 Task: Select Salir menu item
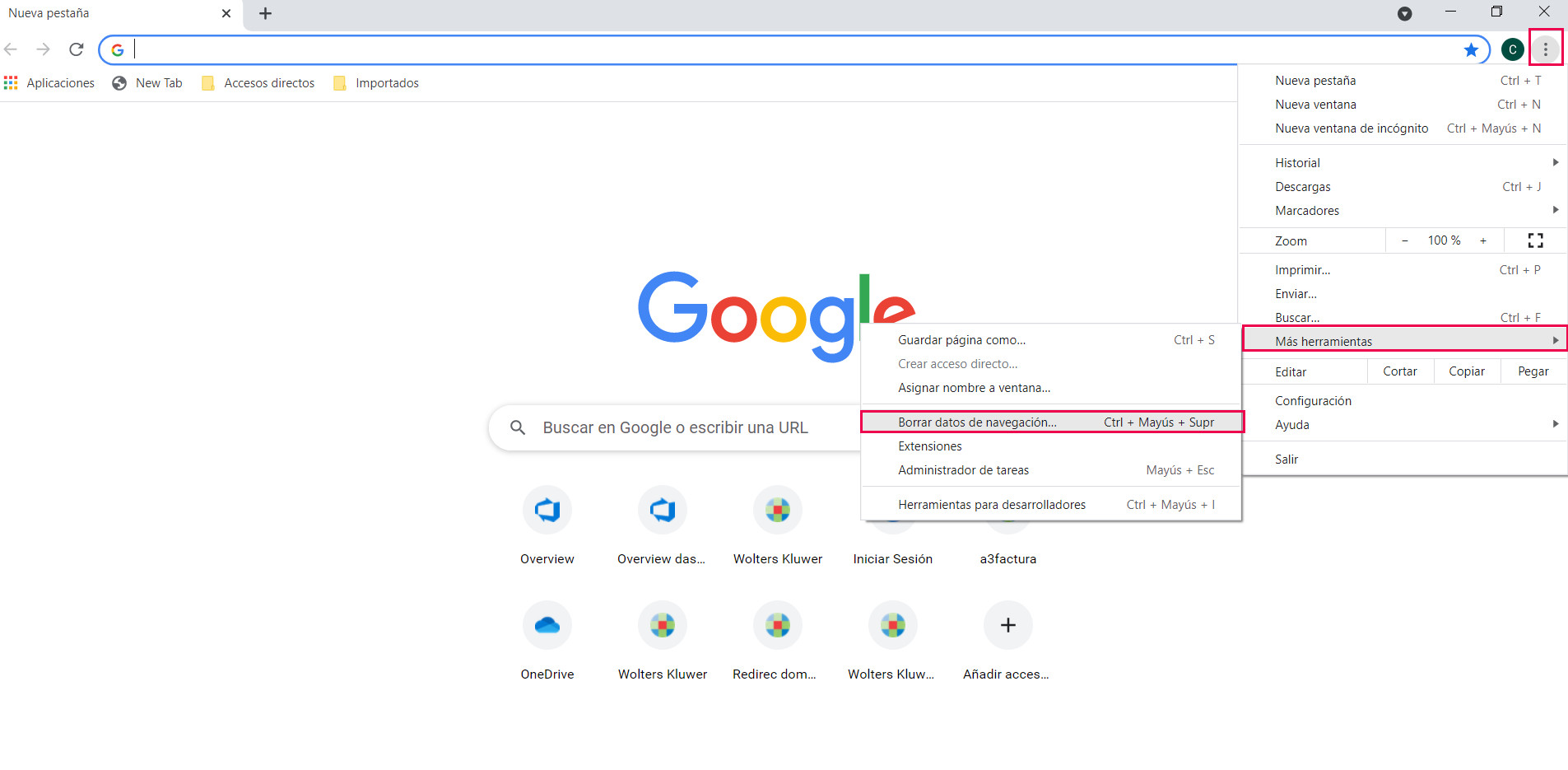point(1404,460)
